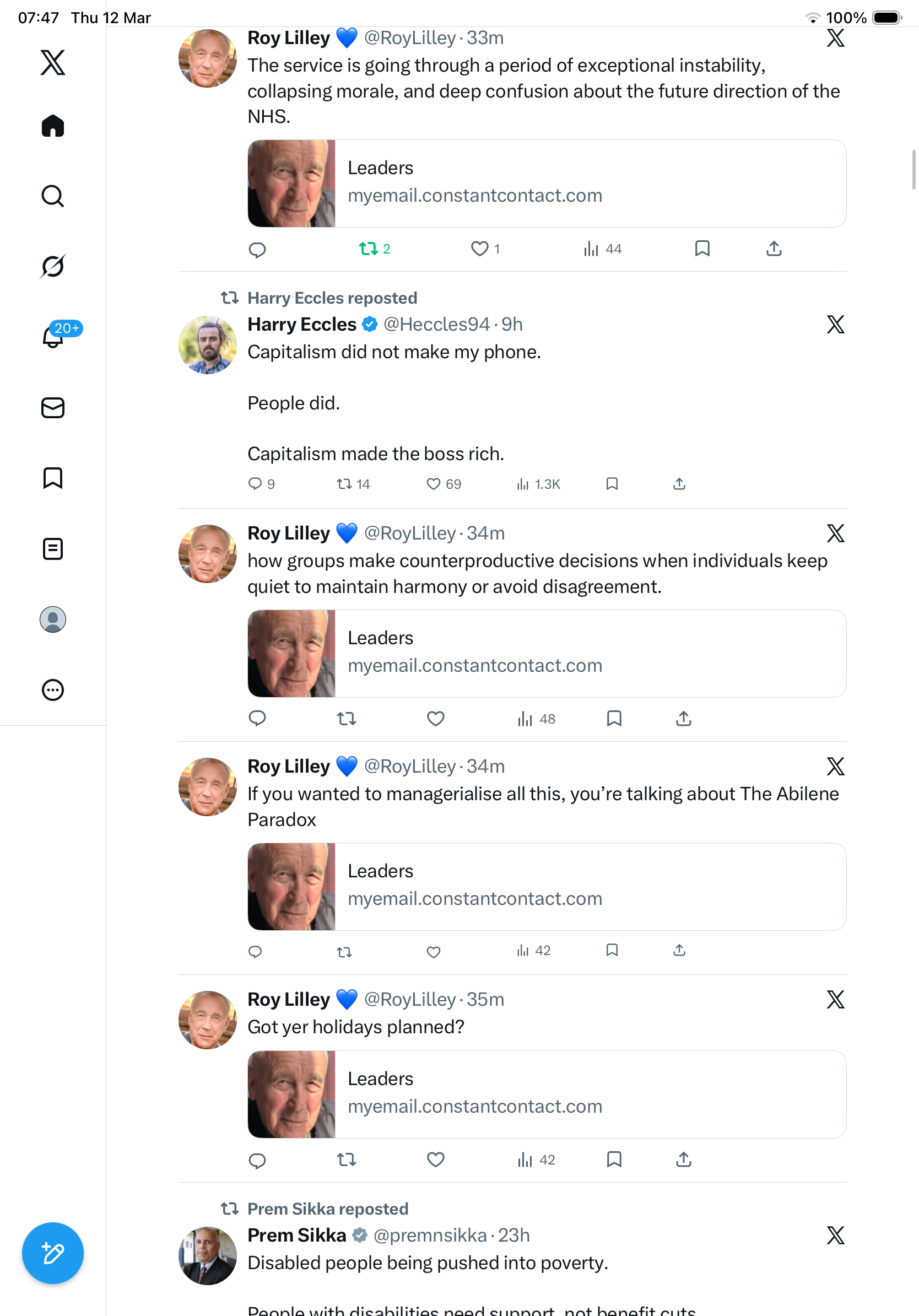919x1316 pixels.
Task: Open Search using the magnifier icon
Action: coord(53,196)
